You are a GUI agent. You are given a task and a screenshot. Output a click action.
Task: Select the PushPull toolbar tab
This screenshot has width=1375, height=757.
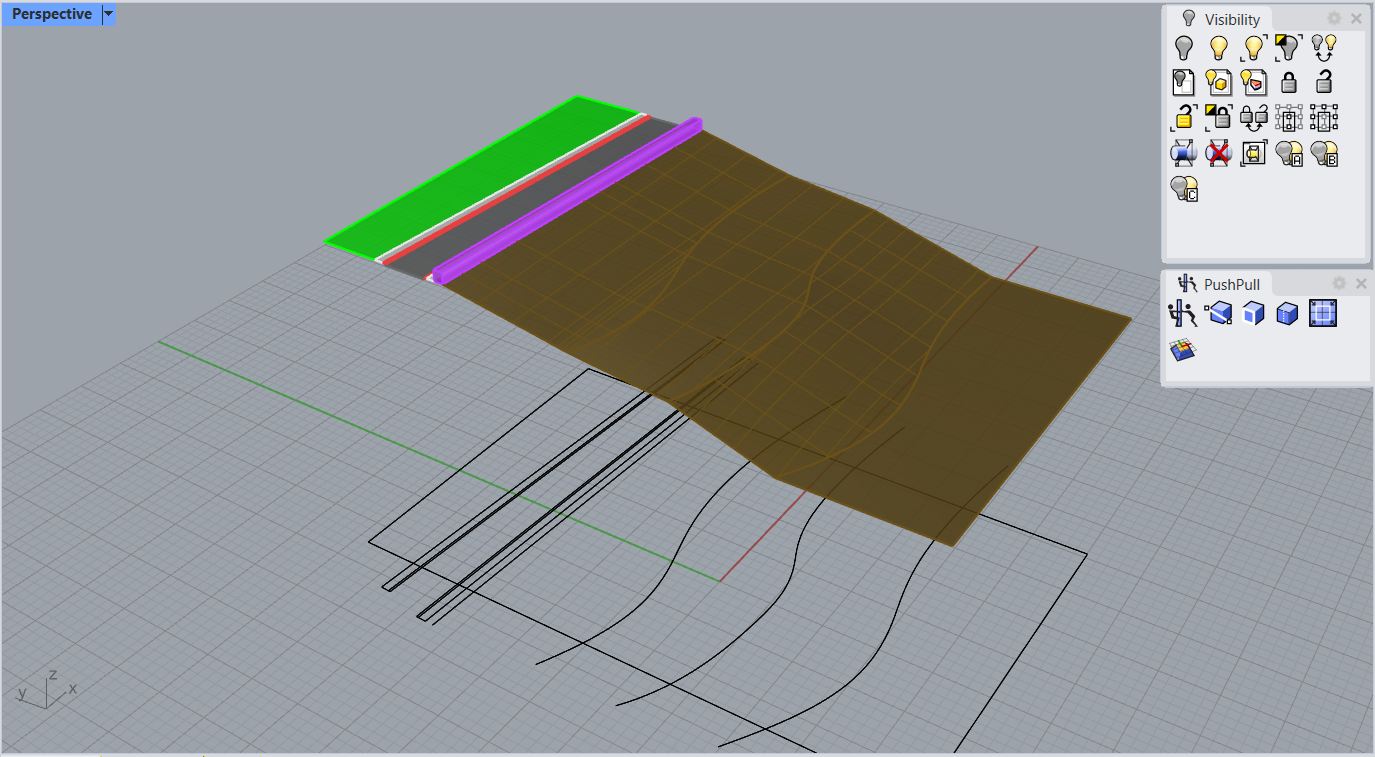pos(1221,284)
